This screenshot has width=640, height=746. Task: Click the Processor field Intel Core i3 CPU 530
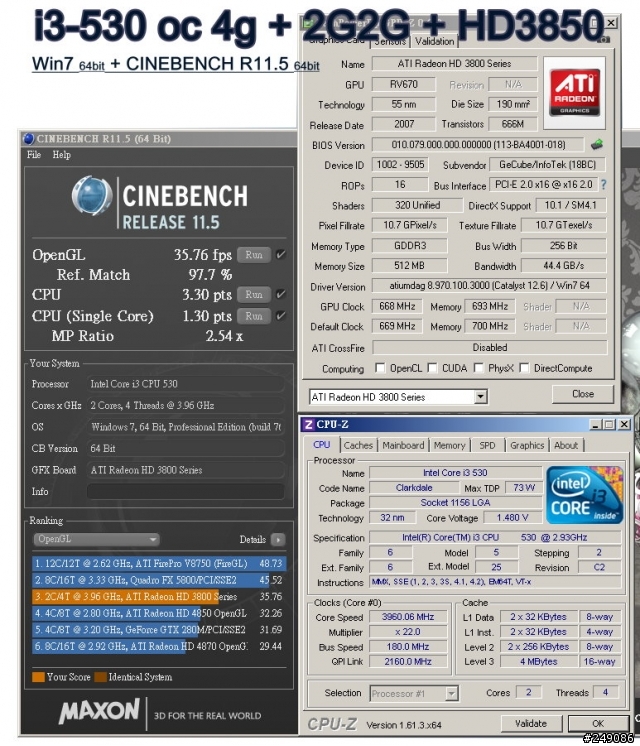pyautogui.click(x=186, y=384)
